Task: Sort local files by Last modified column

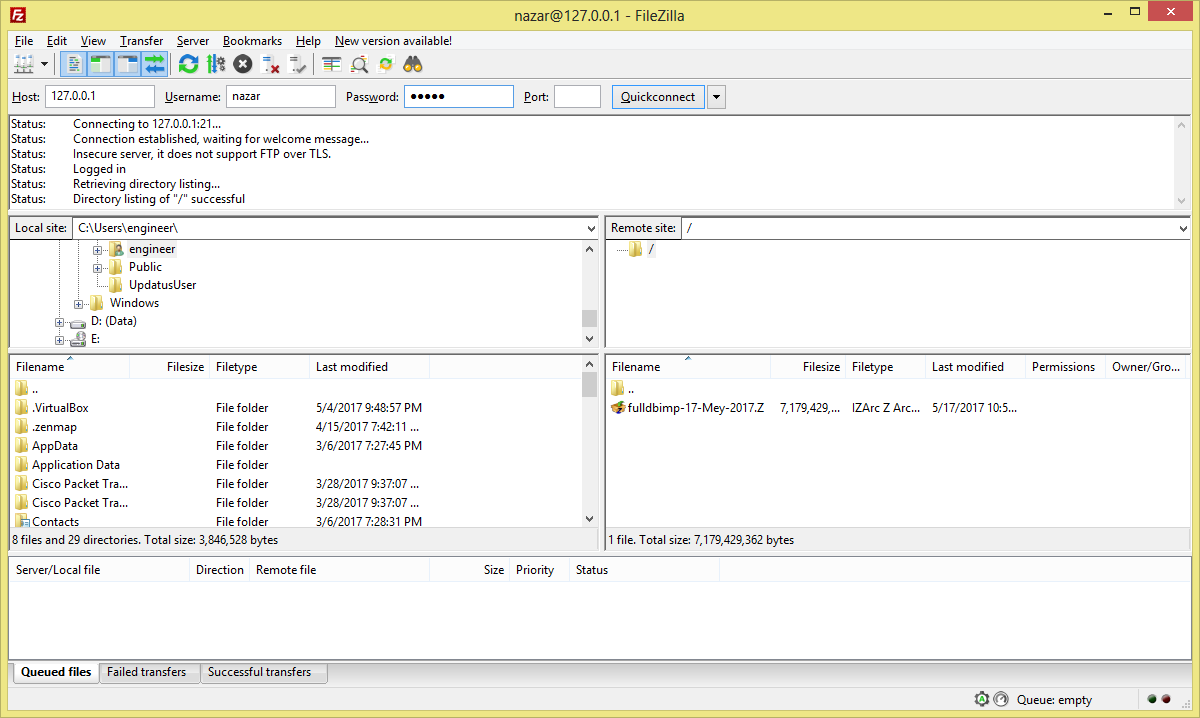Action: (369, 367)
